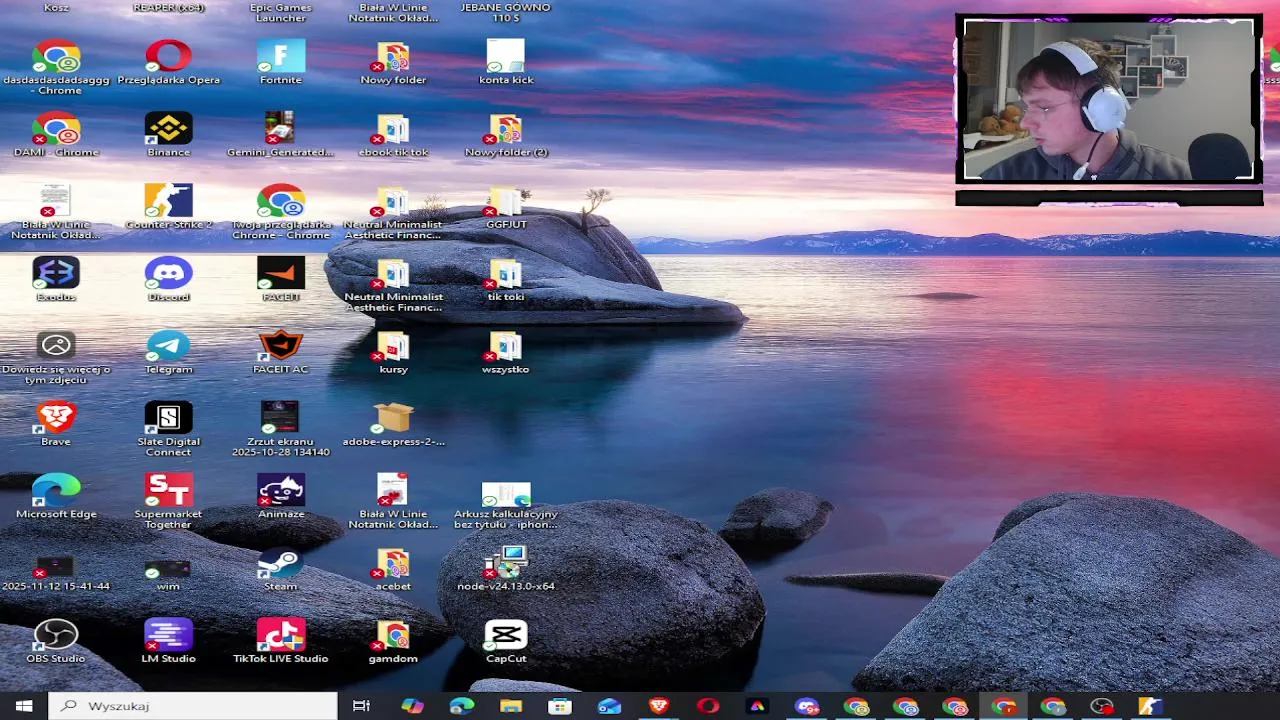Switch to Opera in the taskbar
The width and height of the screenshot is (1280, 720).
click(x=708, y=706)
